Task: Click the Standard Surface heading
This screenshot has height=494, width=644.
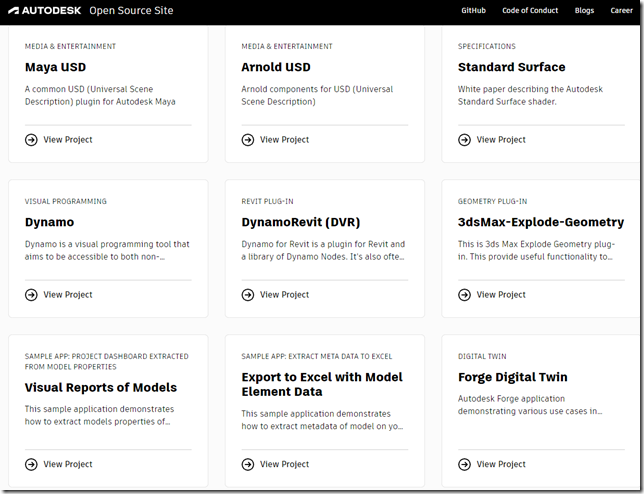Action: 512,67
